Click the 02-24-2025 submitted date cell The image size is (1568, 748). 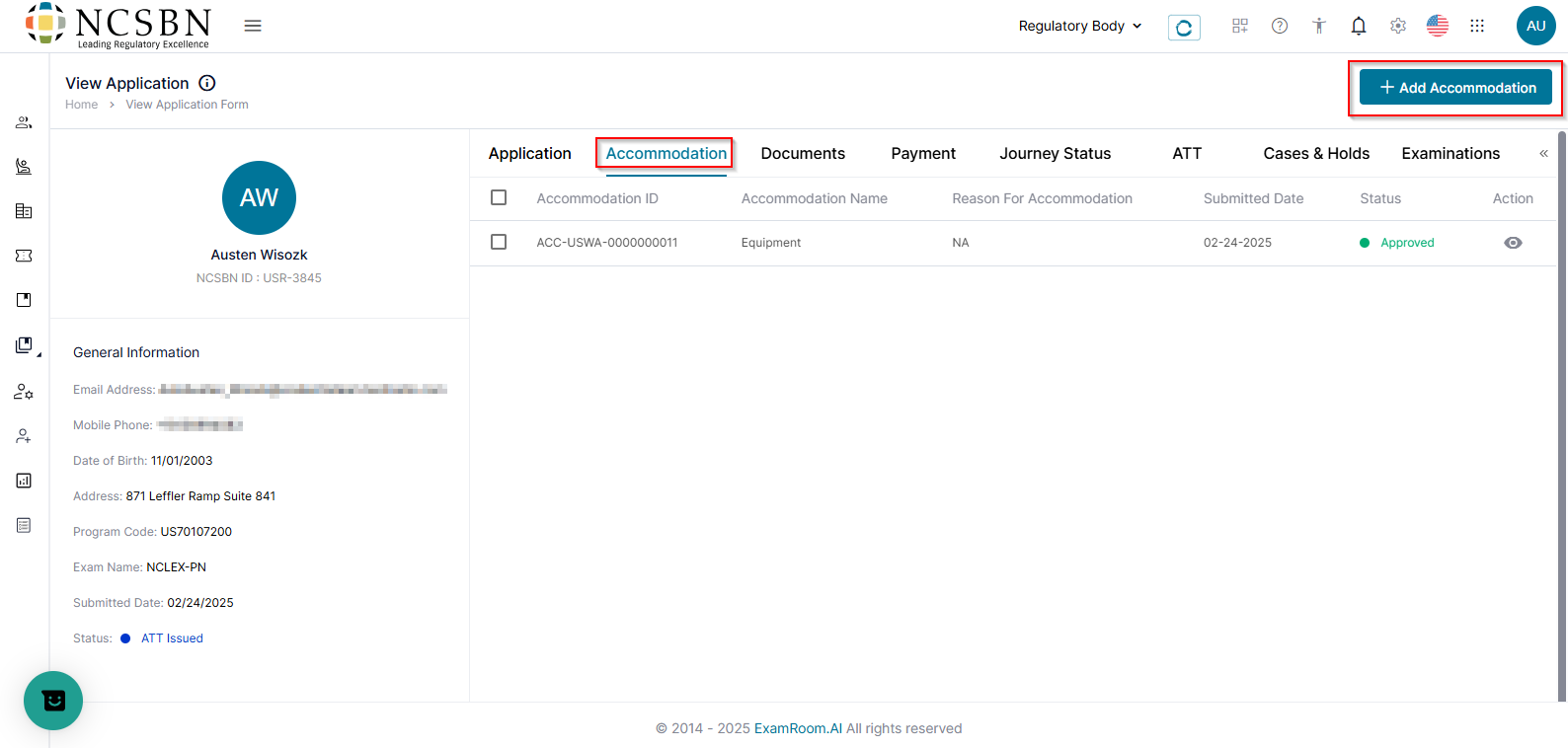(x=1237, y=243)
